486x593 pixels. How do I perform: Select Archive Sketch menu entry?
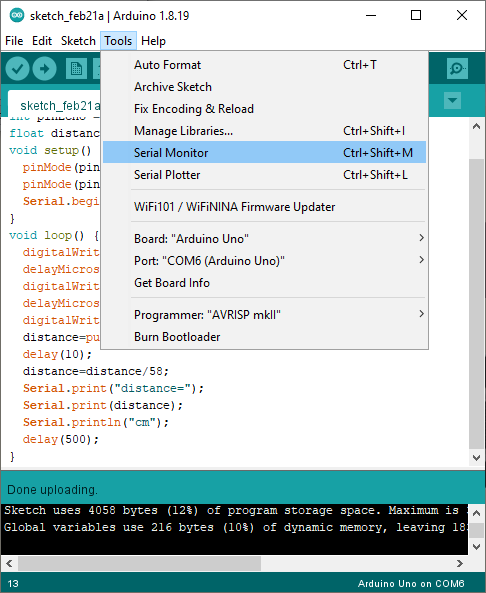(264, 87)
